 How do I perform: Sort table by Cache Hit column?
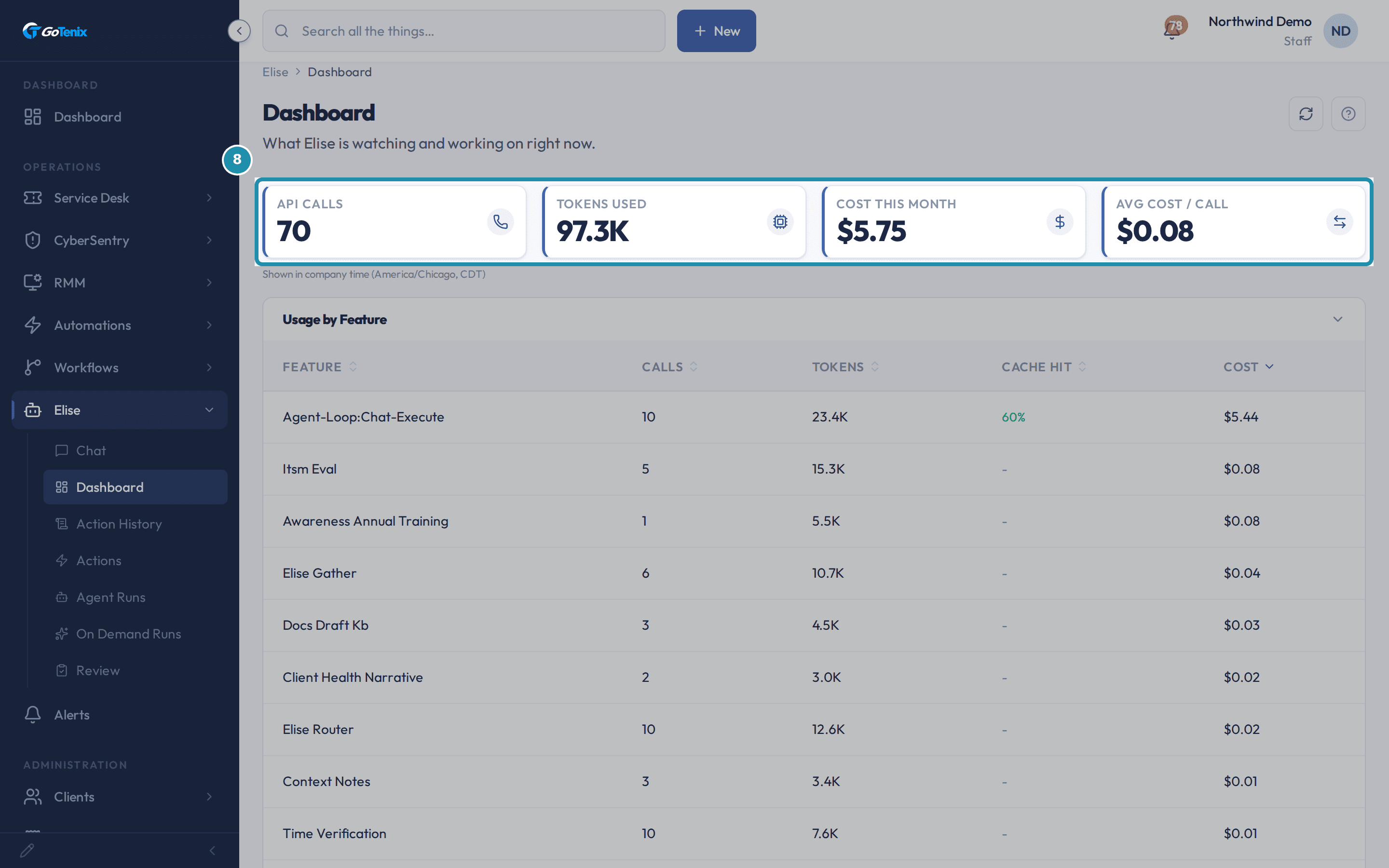click(x=1044, y=367)
